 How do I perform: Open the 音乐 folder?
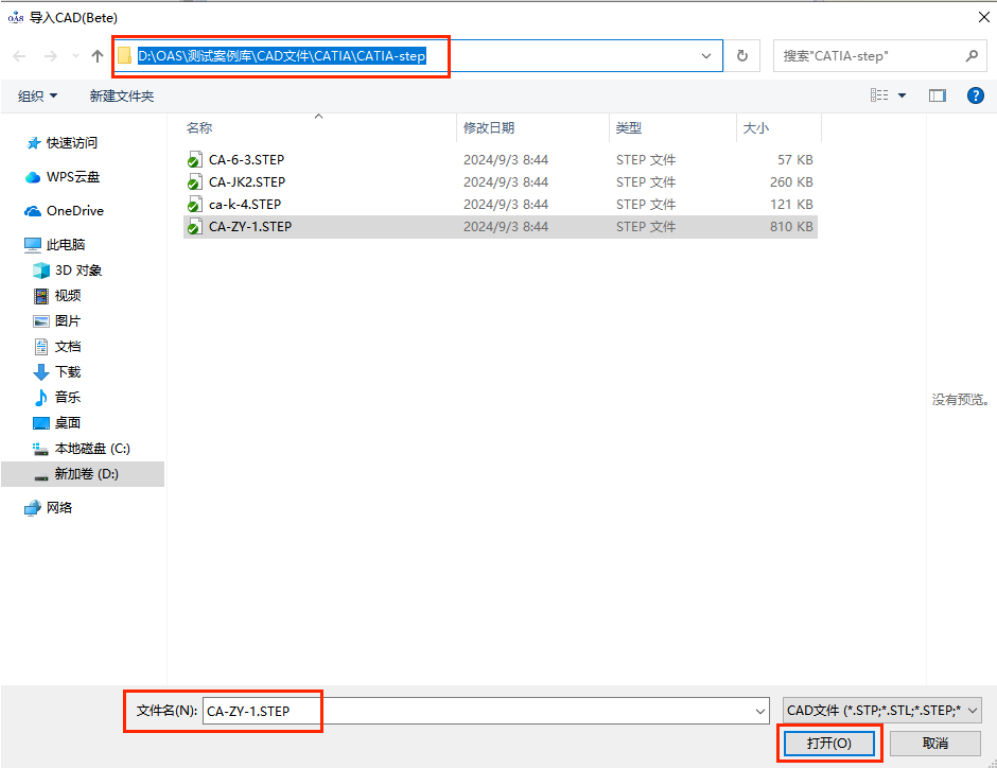coord(57,397)
